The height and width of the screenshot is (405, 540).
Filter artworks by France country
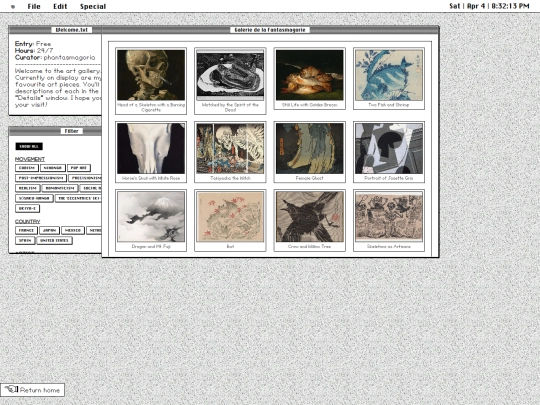tap(26, 230)
